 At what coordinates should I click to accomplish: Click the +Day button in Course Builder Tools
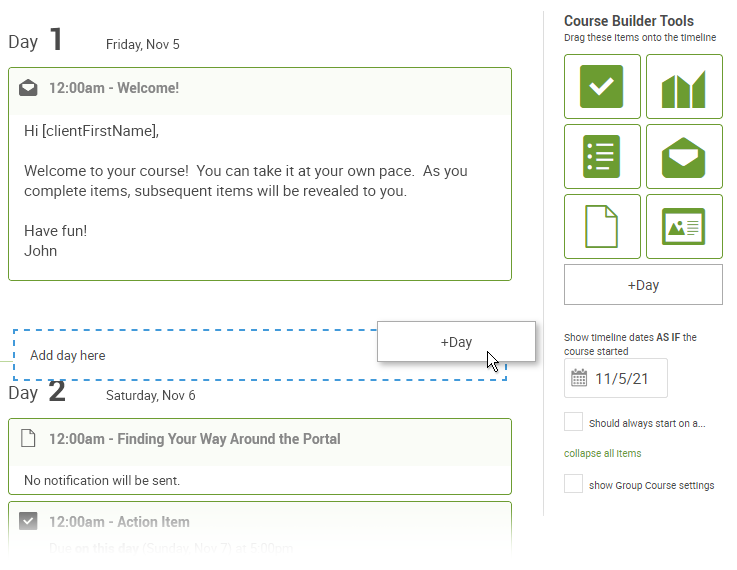(643, 285)
